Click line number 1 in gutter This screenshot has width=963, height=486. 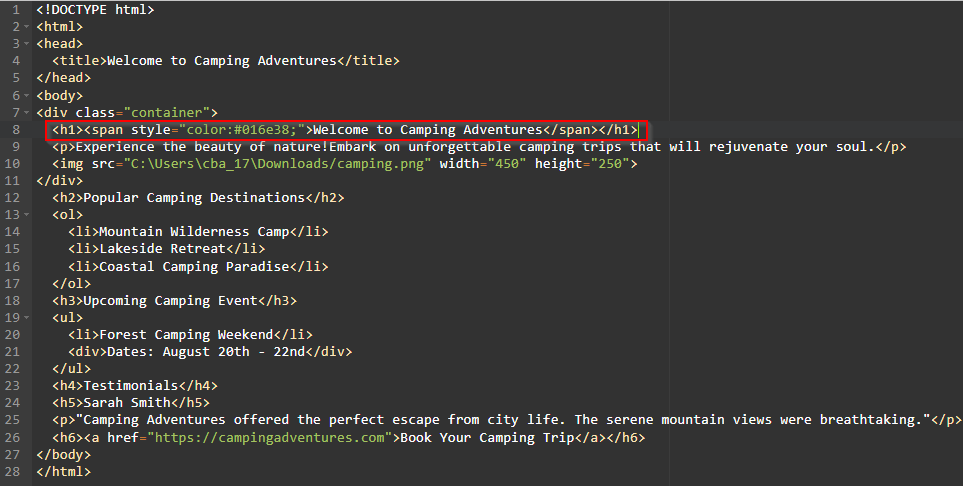[16, 10]
